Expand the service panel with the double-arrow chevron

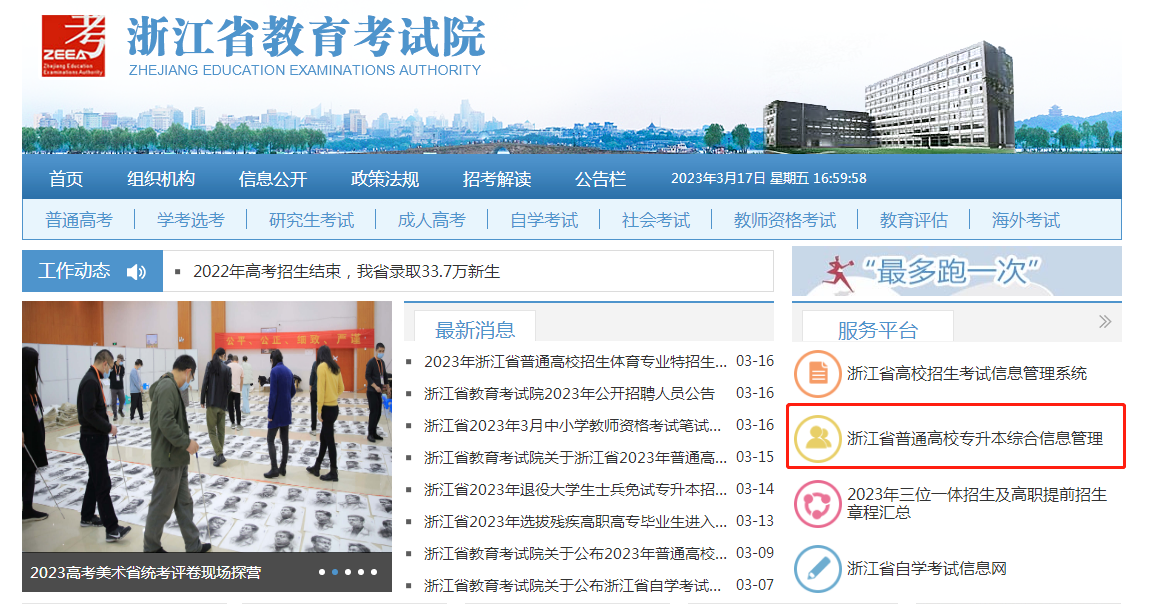pyautogui.click(x=1104, y=322)
